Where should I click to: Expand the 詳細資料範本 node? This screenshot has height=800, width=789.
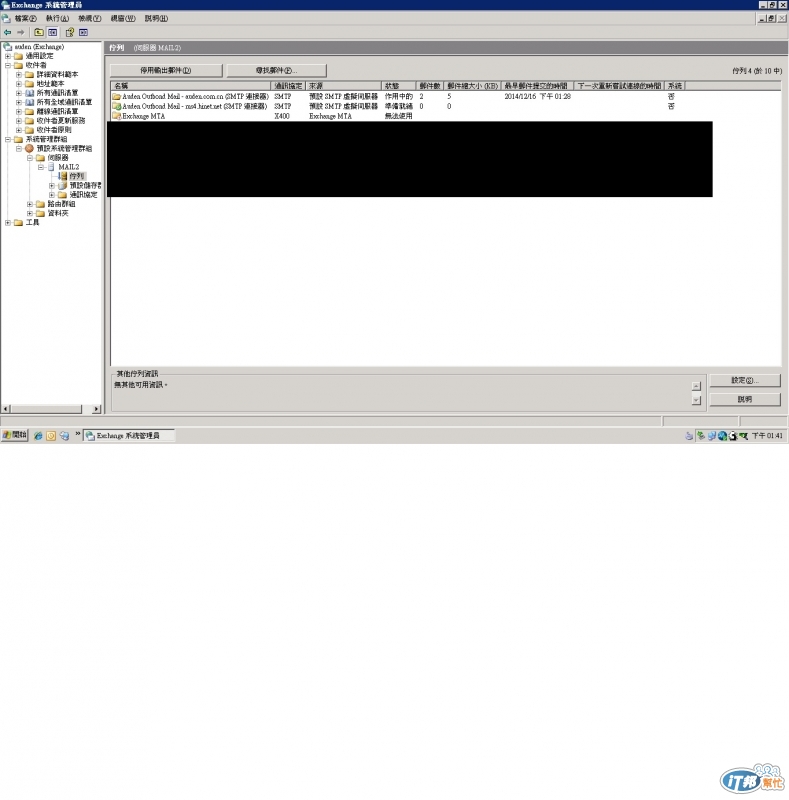(x=19, y=74)
